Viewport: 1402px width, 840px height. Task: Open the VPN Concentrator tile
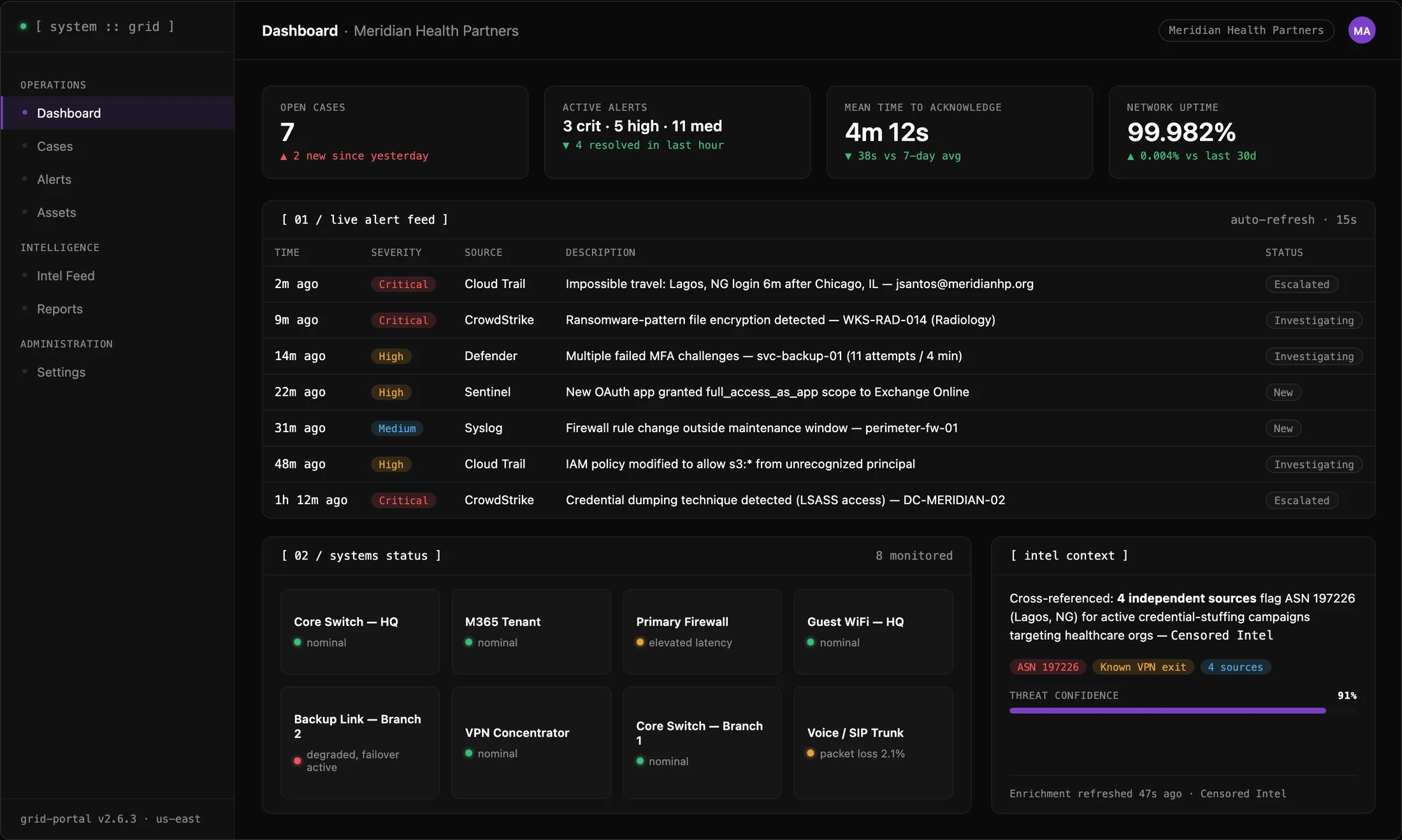click(x=531, y=742)
